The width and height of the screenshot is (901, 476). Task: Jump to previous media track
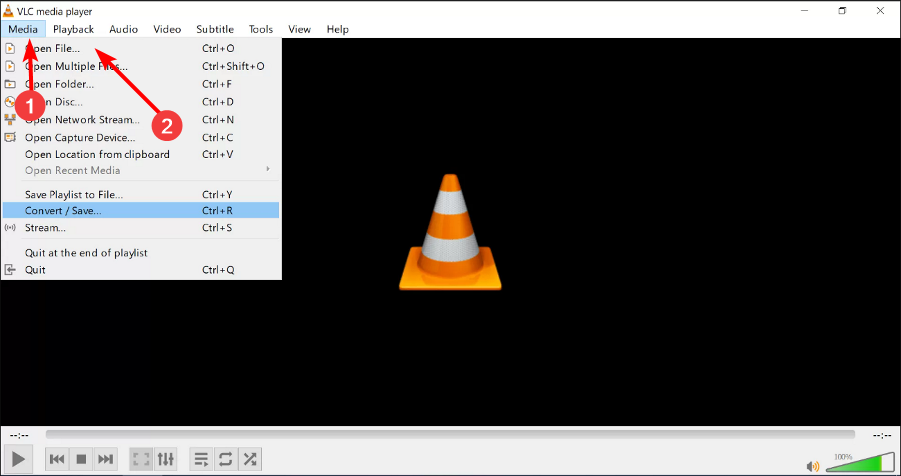[57, 459]
